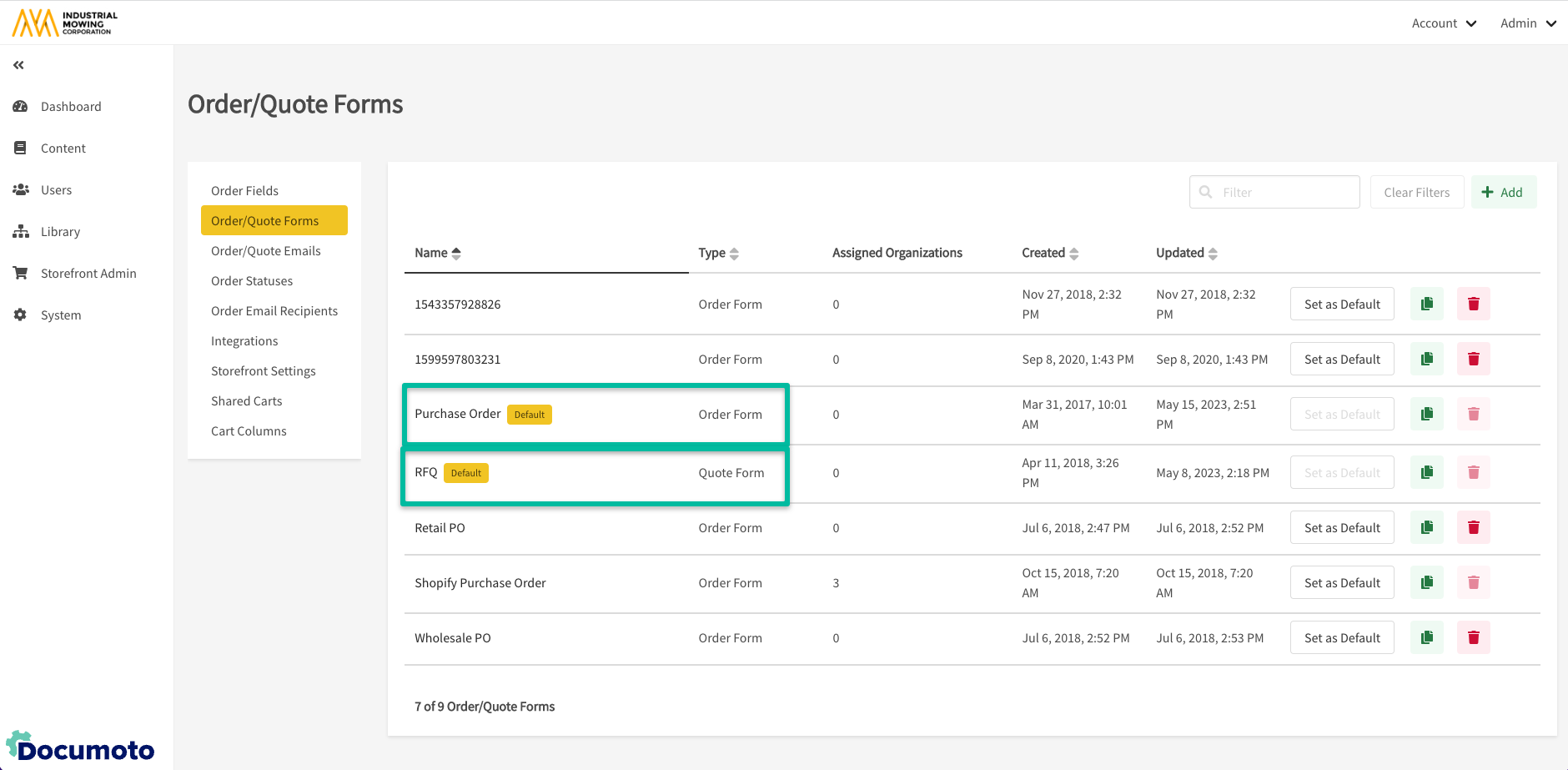Open Order Statuses settings page
Viewport: 1568px width, 770px height.
pos(252,281)
